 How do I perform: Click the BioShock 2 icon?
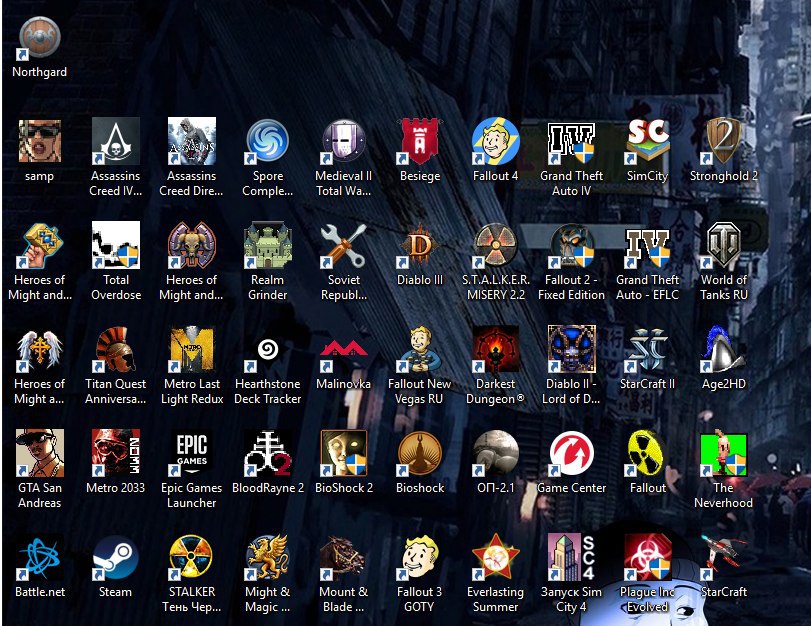pos(344,453)
